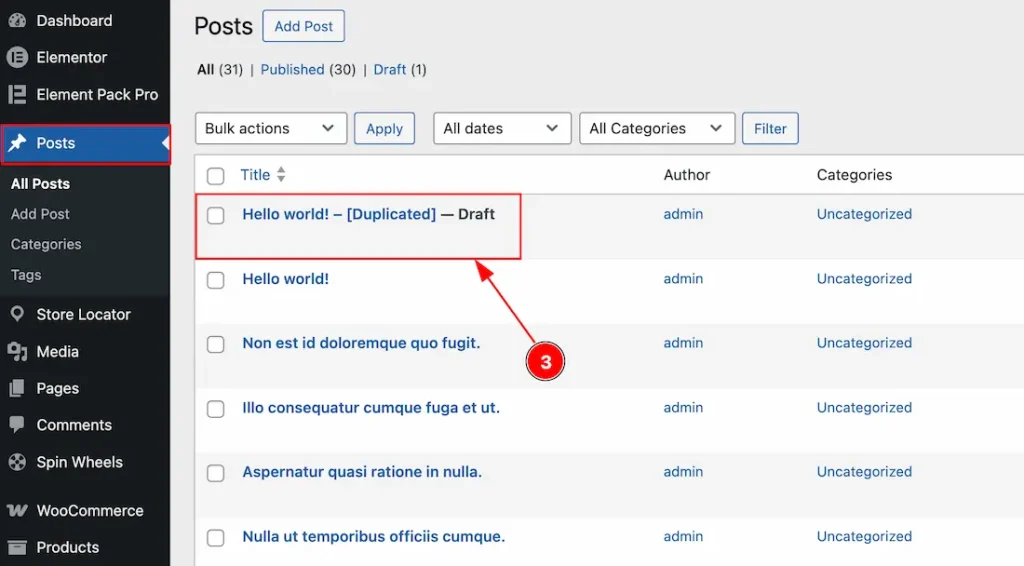Sort posts by Title column arrows
The image size is (1024, 566).
(x=281, y=175)
